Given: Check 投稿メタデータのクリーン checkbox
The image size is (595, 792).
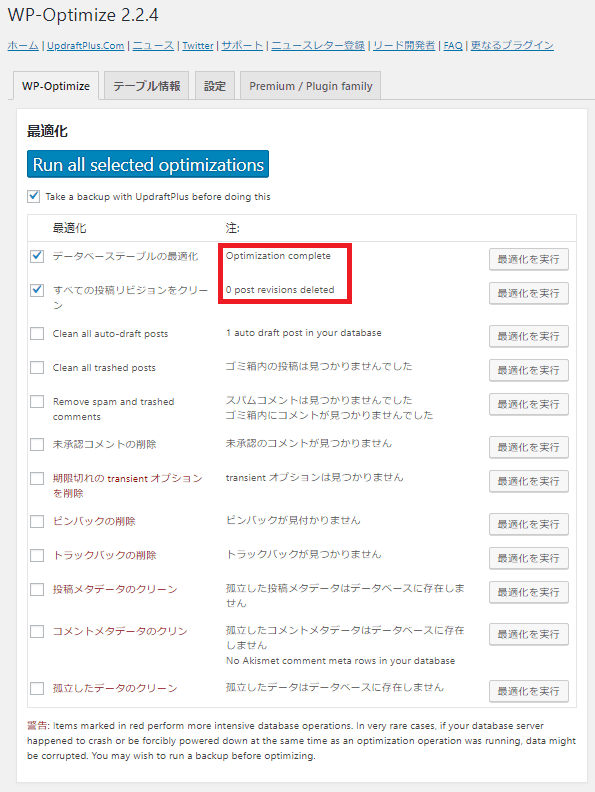Looking at the screenshot, I should [37, 589].
